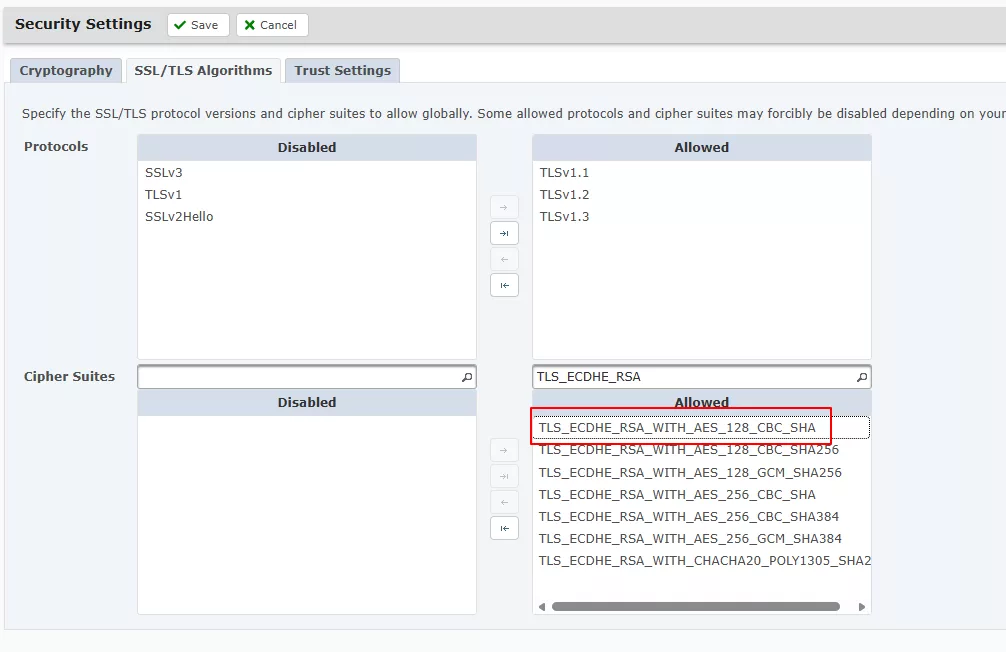1006x652 pixels.
Task: Open the Trust Settings tab
Action: tap(343, 71)
